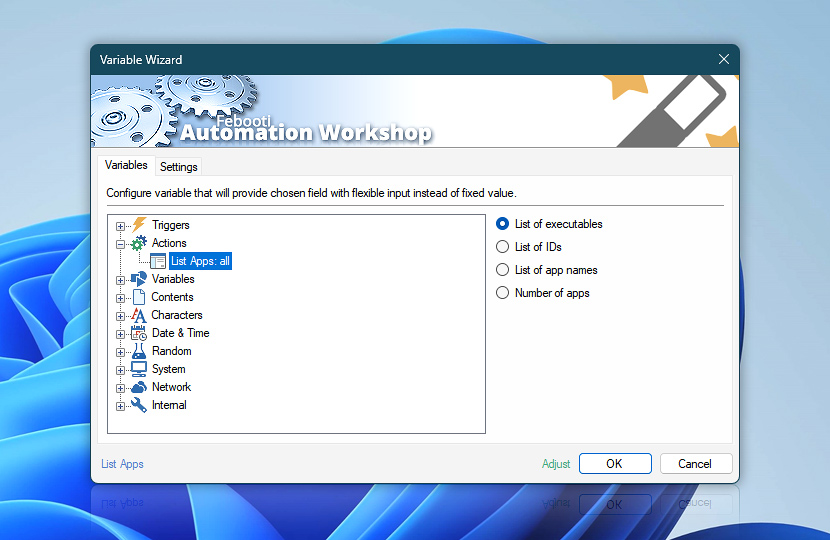Select the Network label in tree
The width and height of the screenshot is (830, 540).
[x=172, y=387]
